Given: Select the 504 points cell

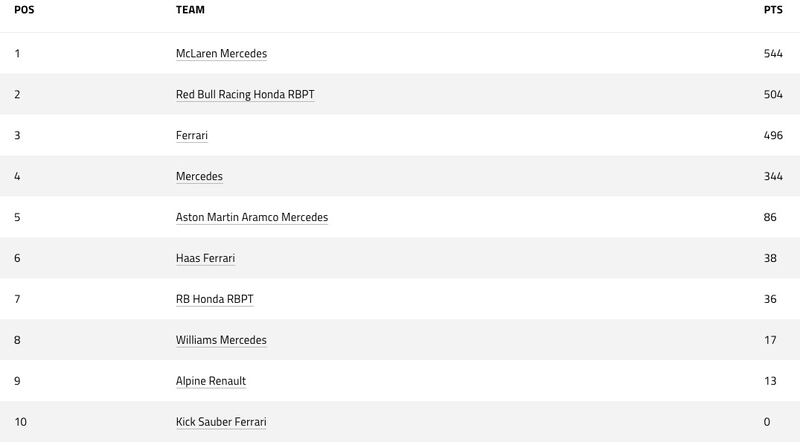Looking at the screenshot, I should point(772,95).
